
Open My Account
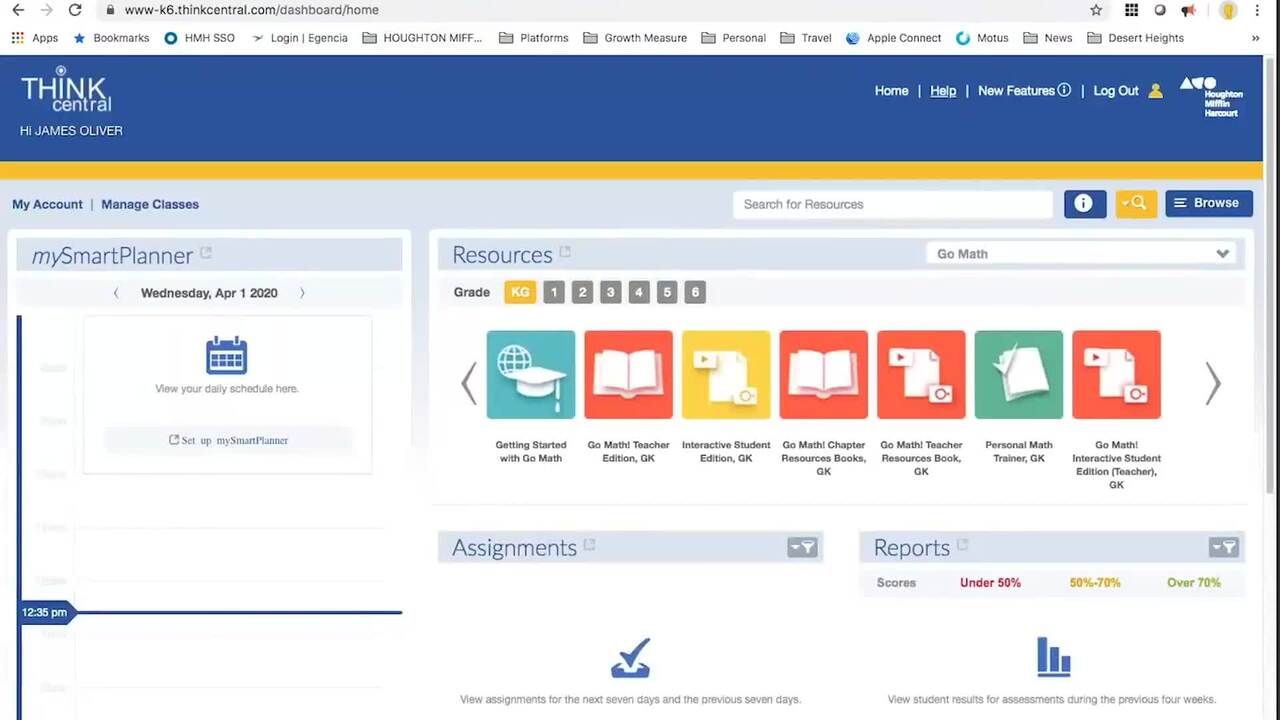click(x=47, y=204)
